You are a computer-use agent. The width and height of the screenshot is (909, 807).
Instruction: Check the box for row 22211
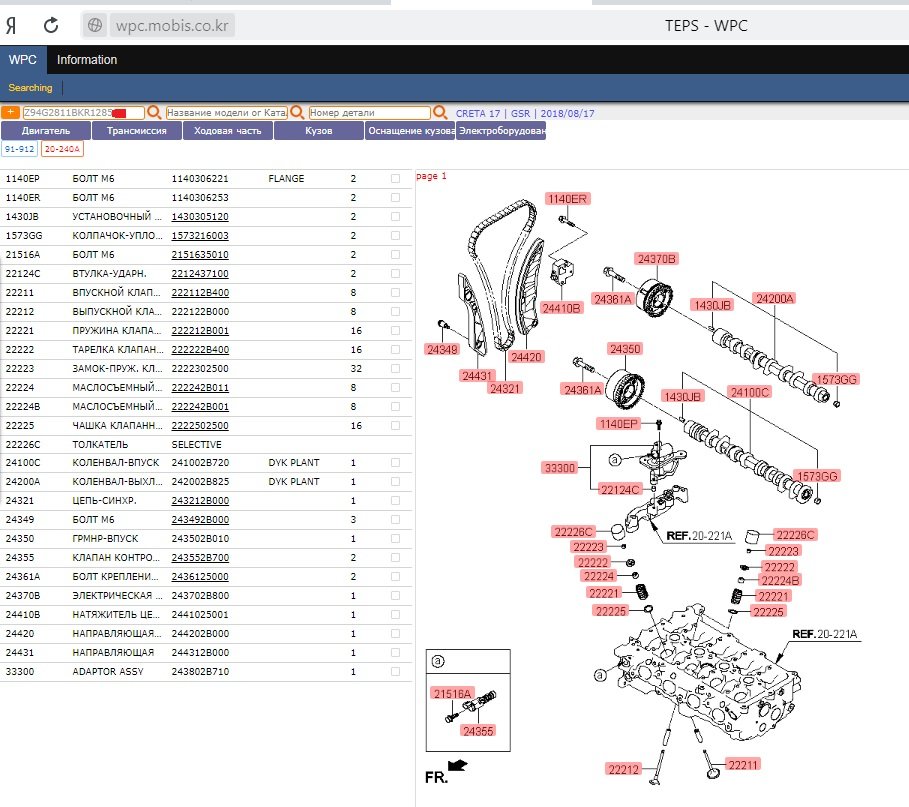tap(395, 292)
